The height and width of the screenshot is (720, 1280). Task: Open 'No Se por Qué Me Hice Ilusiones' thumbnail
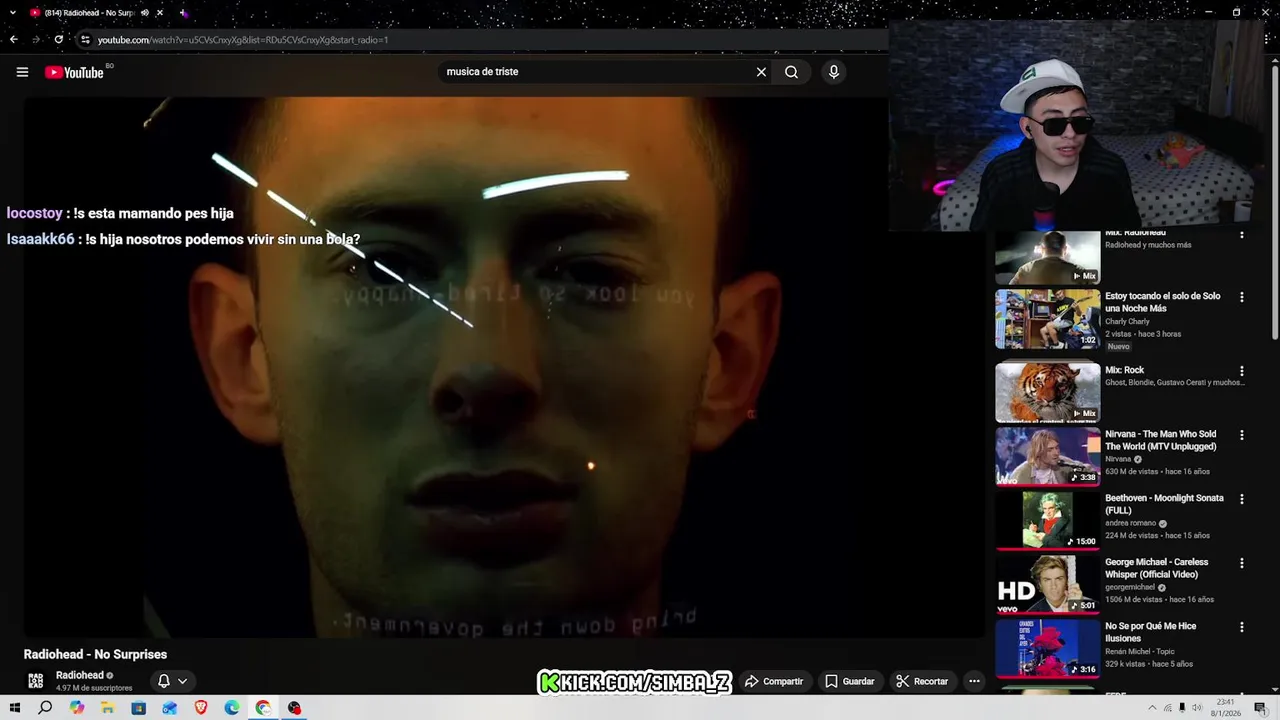coord(1047,648)
